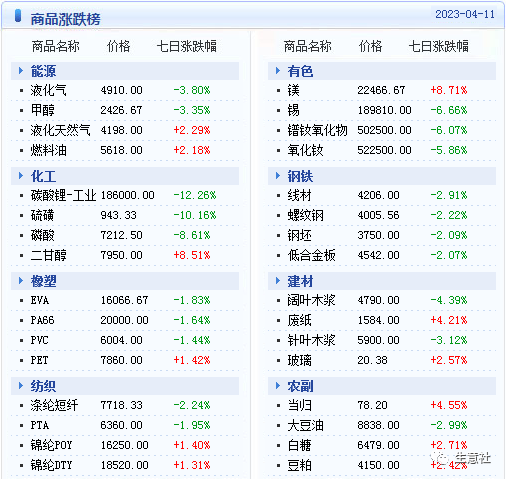The width and height of the screenshot is (506, 479).
Task: Click the 针叶木浆 commodity name
Action: click(311, 340)
